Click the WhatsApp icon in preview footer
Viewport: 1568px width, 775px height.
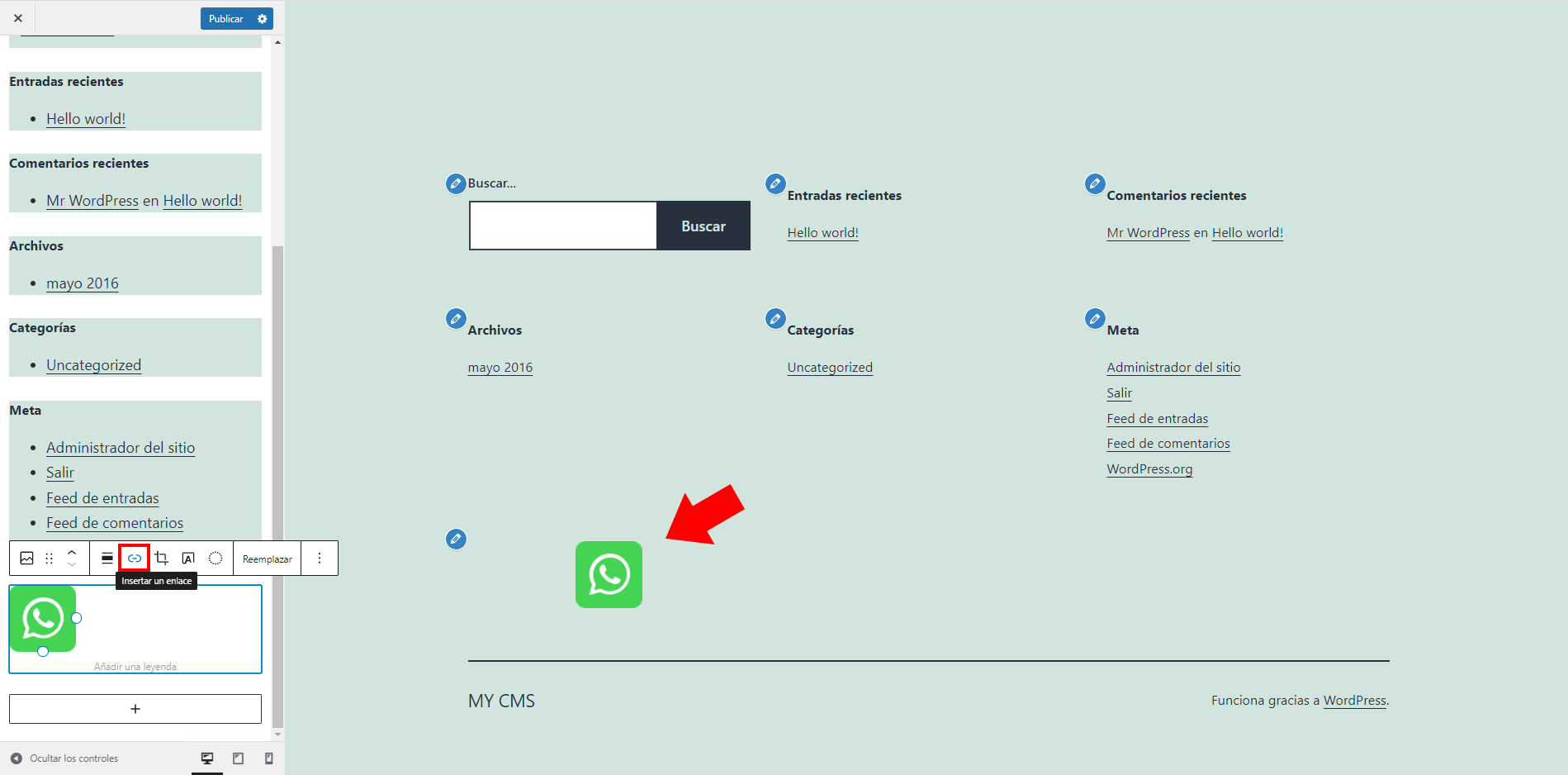pos(609,574)
